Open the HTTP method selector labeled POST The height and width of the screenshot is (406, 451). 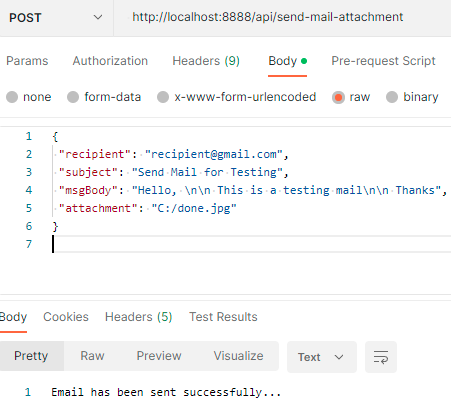point(56,18)
